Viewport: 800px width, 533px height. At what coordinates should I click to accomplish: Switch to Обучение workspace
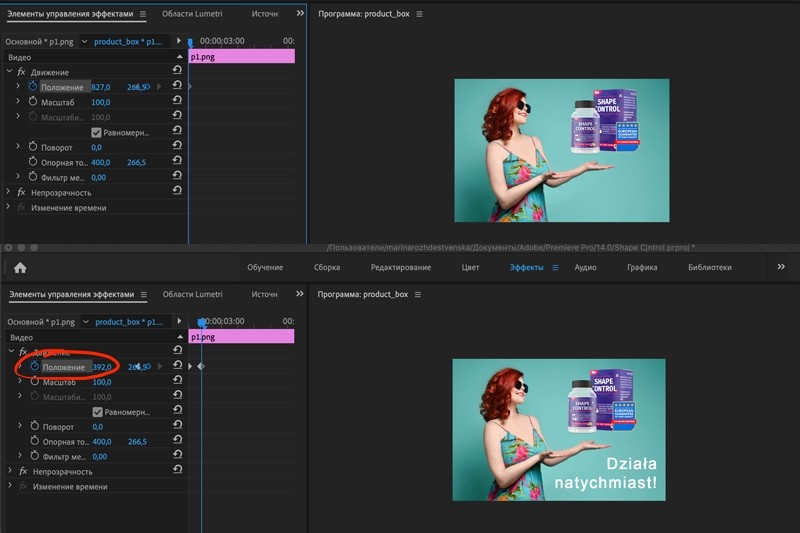click(265, 267)
